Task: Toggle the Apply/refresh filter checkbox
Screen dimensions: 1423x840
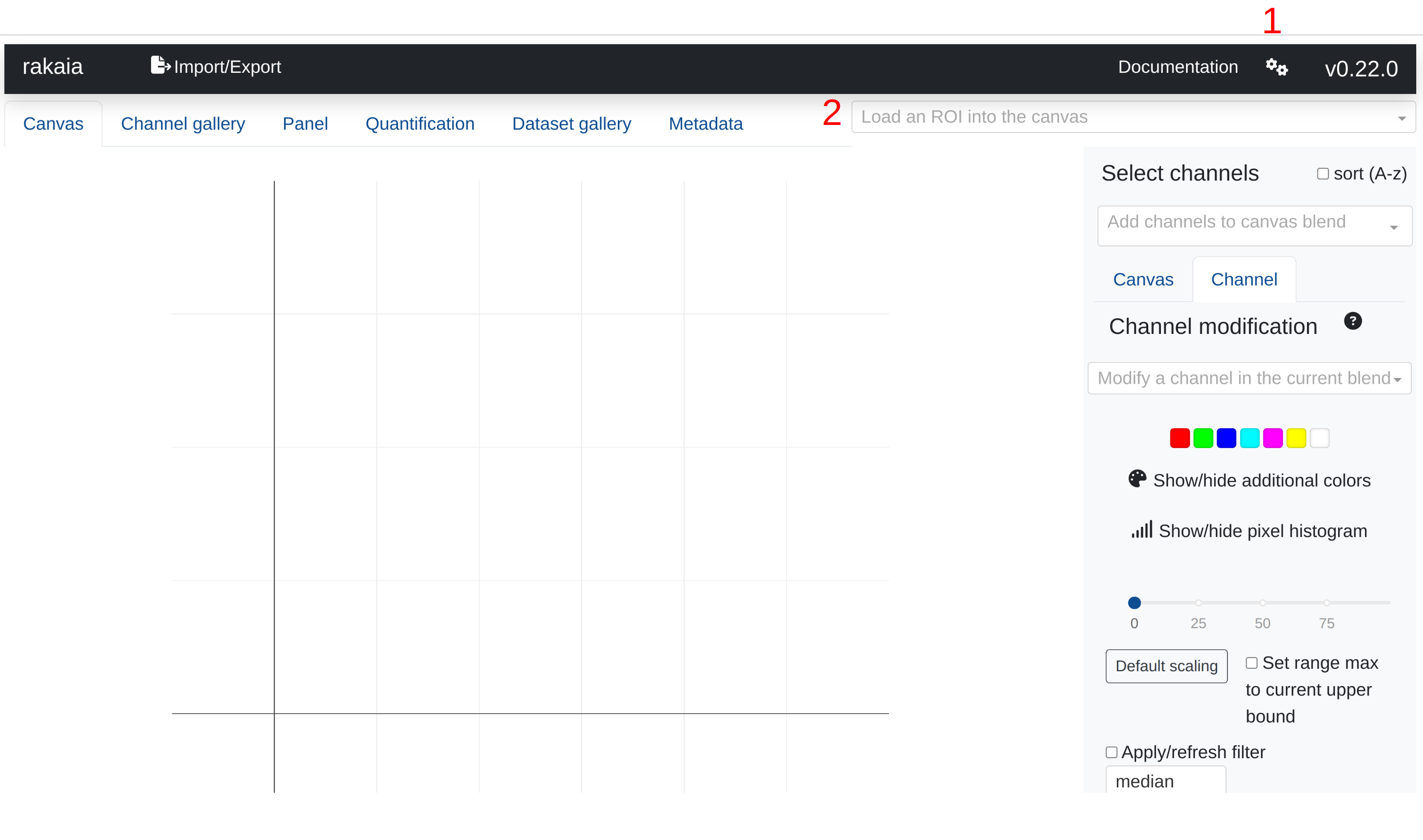Action: 1111,752
